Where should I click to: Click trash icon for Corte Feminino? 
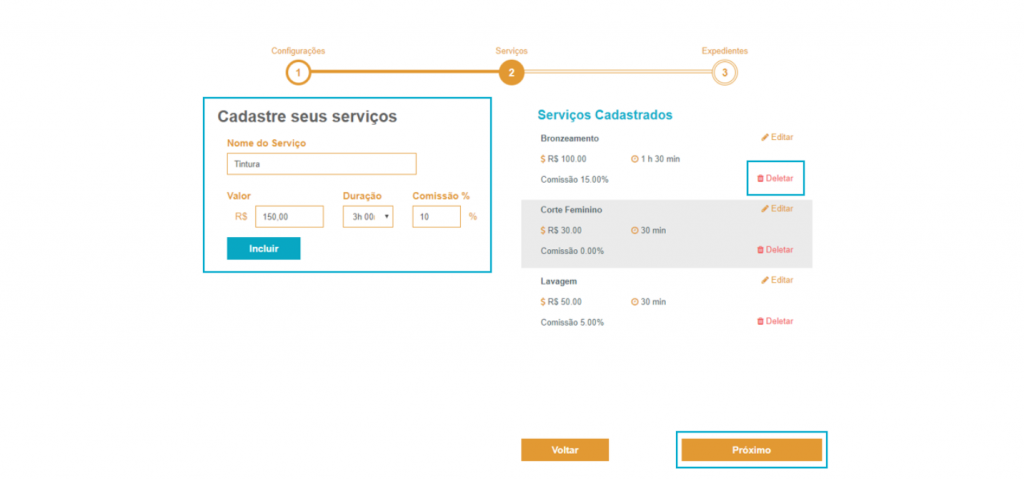pos(760,250)
